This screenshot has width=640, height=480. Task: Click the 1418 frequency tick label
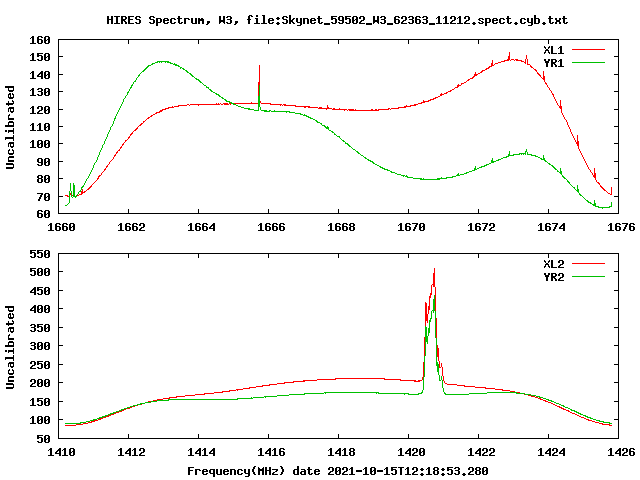coord(341,452)
